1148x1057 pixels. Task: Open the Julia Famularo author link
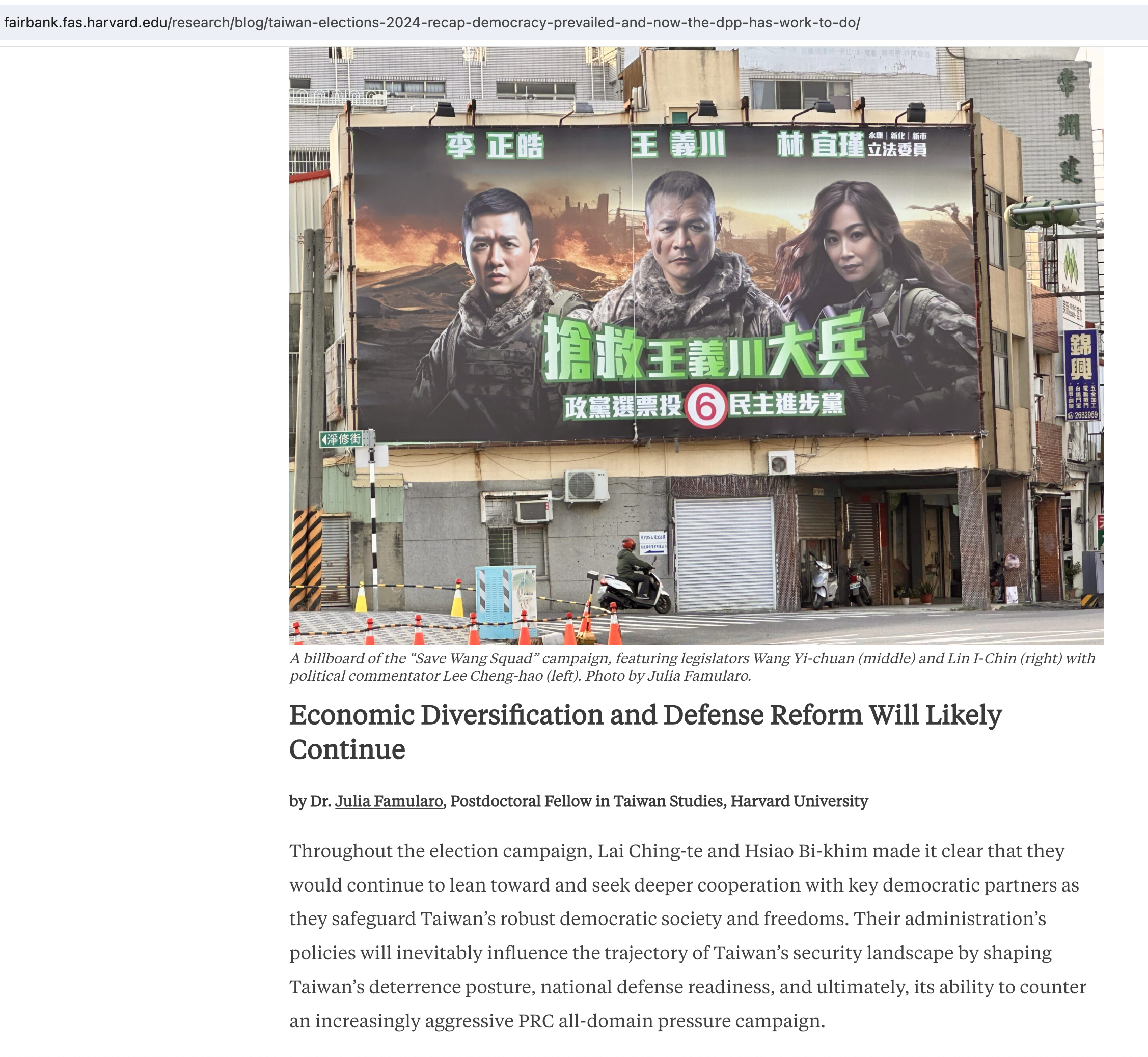click(x=389, y=801)
